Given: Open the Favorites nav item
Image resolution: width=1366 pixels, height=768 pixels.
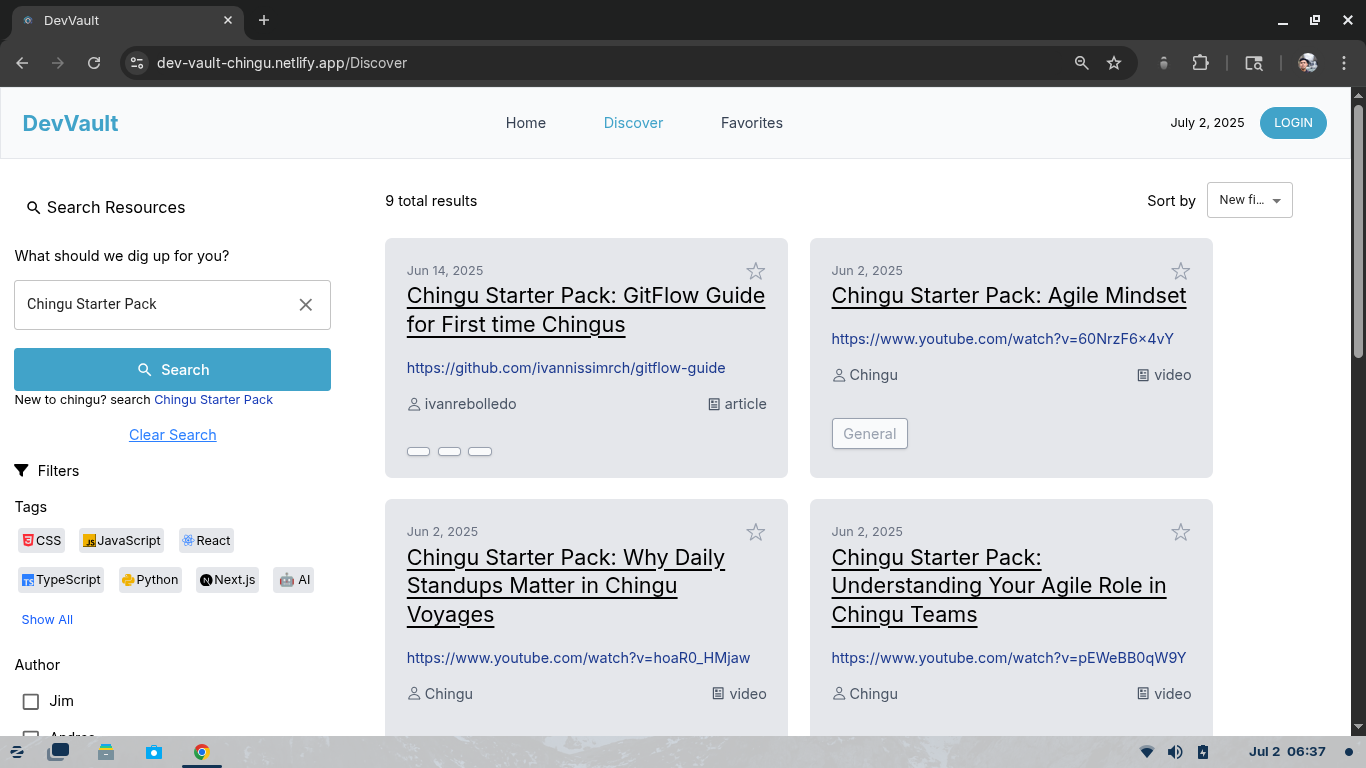Looking at the screenshot, I should pos(752,123).
